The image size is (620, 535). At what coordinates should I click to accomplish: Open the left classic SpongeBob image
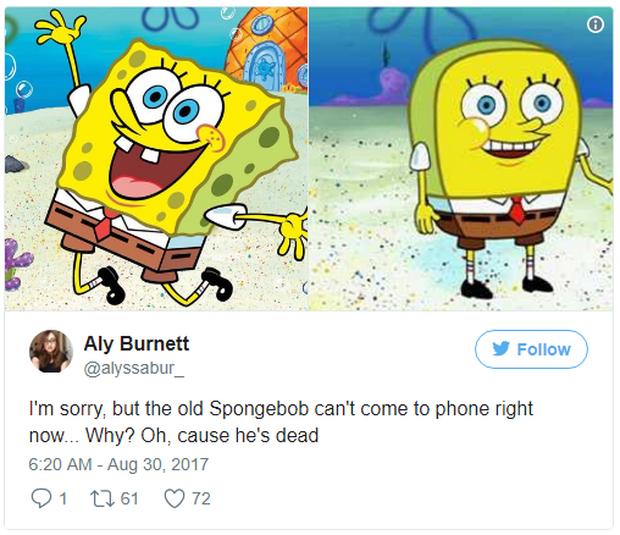(x=155, y=155)
